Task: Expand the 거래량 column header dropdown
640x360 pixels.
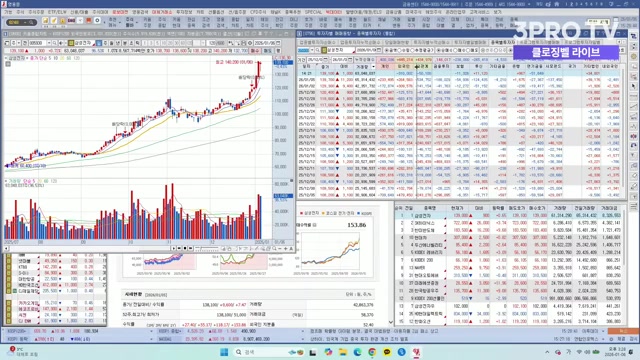Action: coord(373,67)
